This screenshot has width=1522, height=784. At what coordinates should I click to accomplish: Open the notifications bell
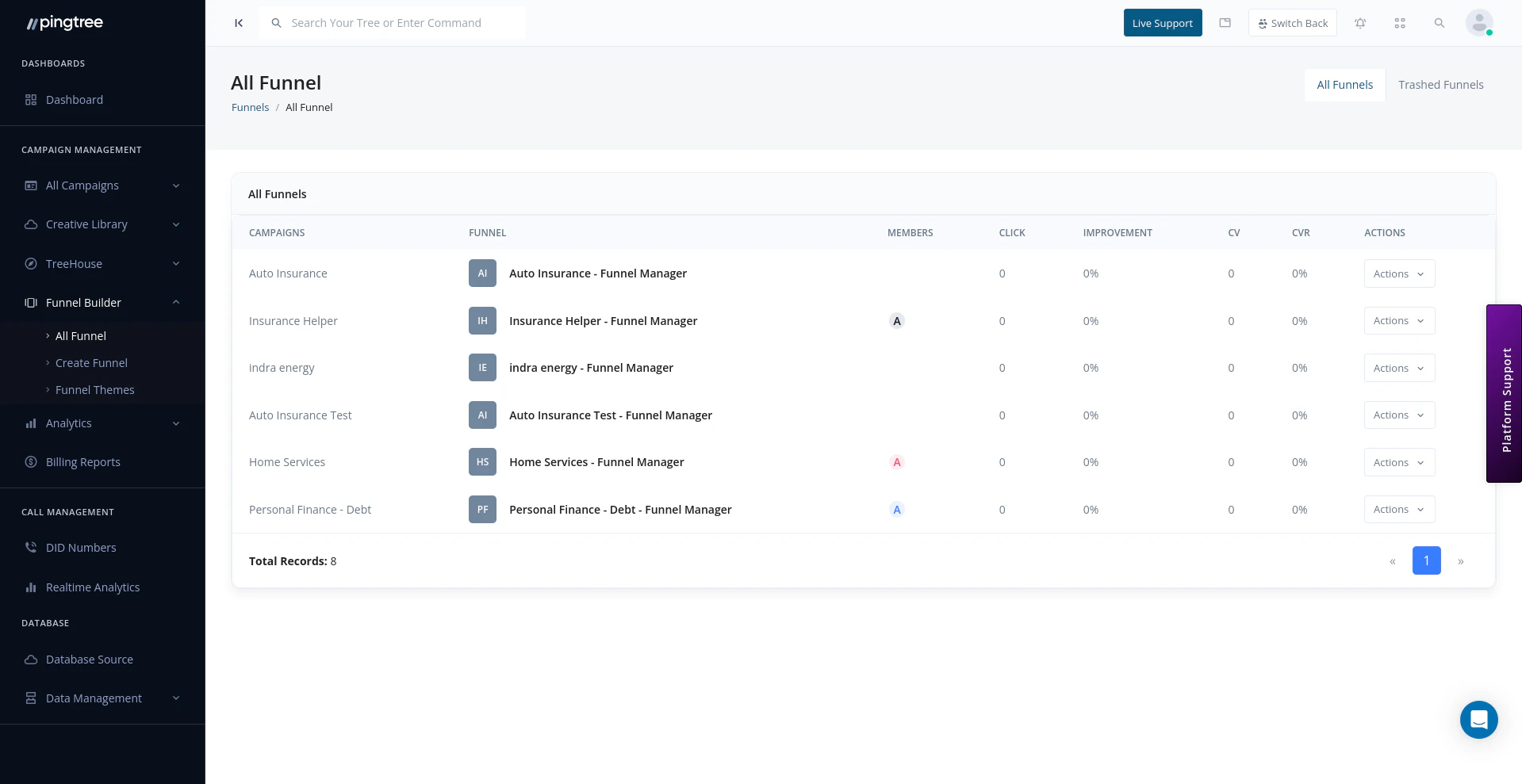(x=1360, y=23)
